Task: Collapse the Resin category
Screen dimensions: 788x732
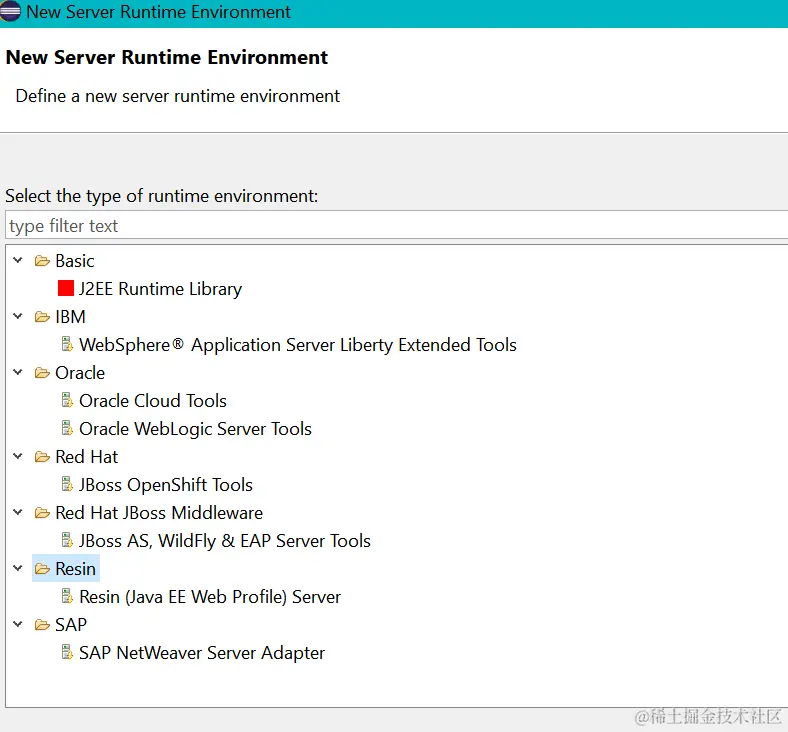Action: click(18, 568)
